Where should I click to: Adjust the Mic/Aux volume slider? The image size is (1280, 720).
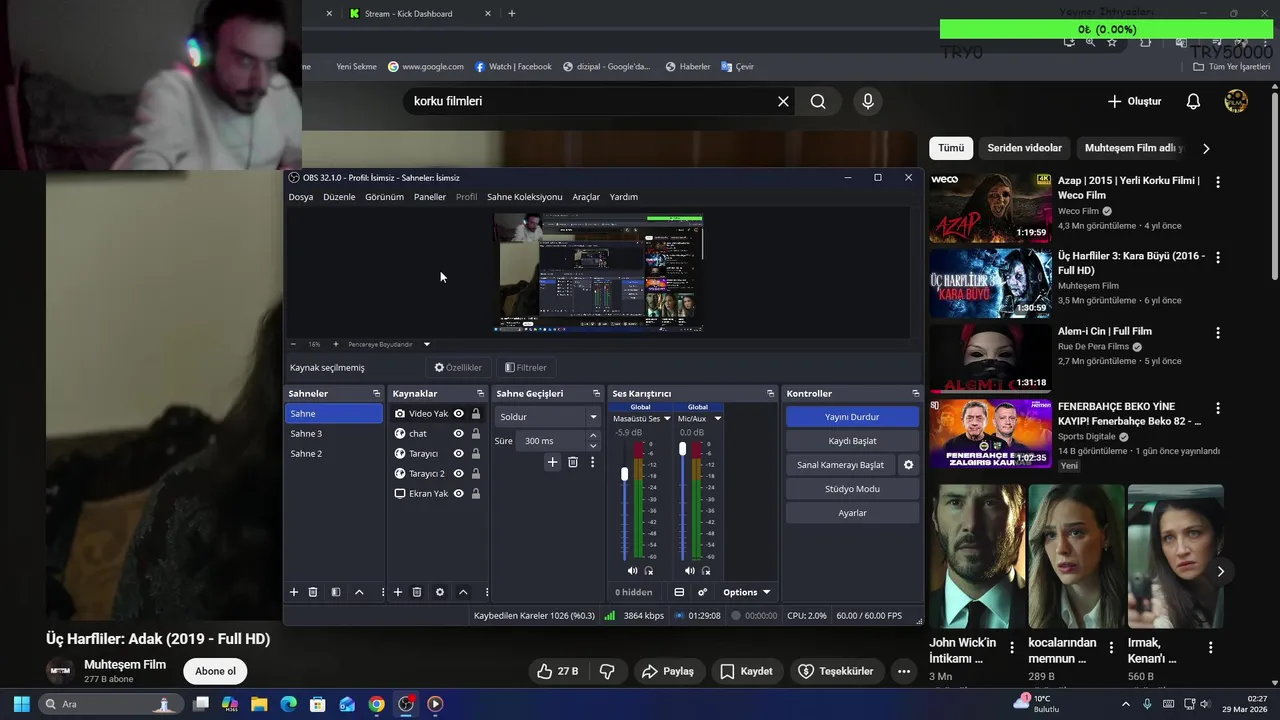coord(682,449)
